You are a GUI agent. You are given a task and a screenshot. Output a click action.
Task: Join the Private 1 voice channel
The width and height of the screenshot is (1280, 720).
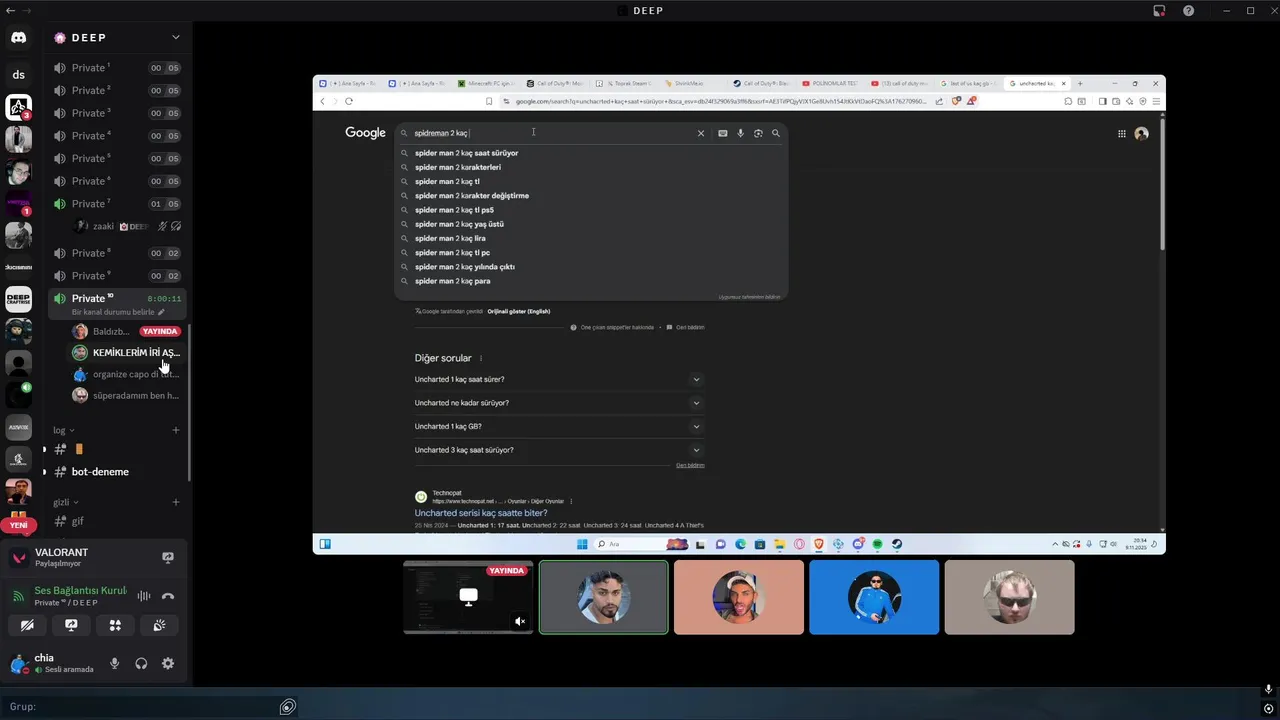pyautogui.click(x=115, y=68)
